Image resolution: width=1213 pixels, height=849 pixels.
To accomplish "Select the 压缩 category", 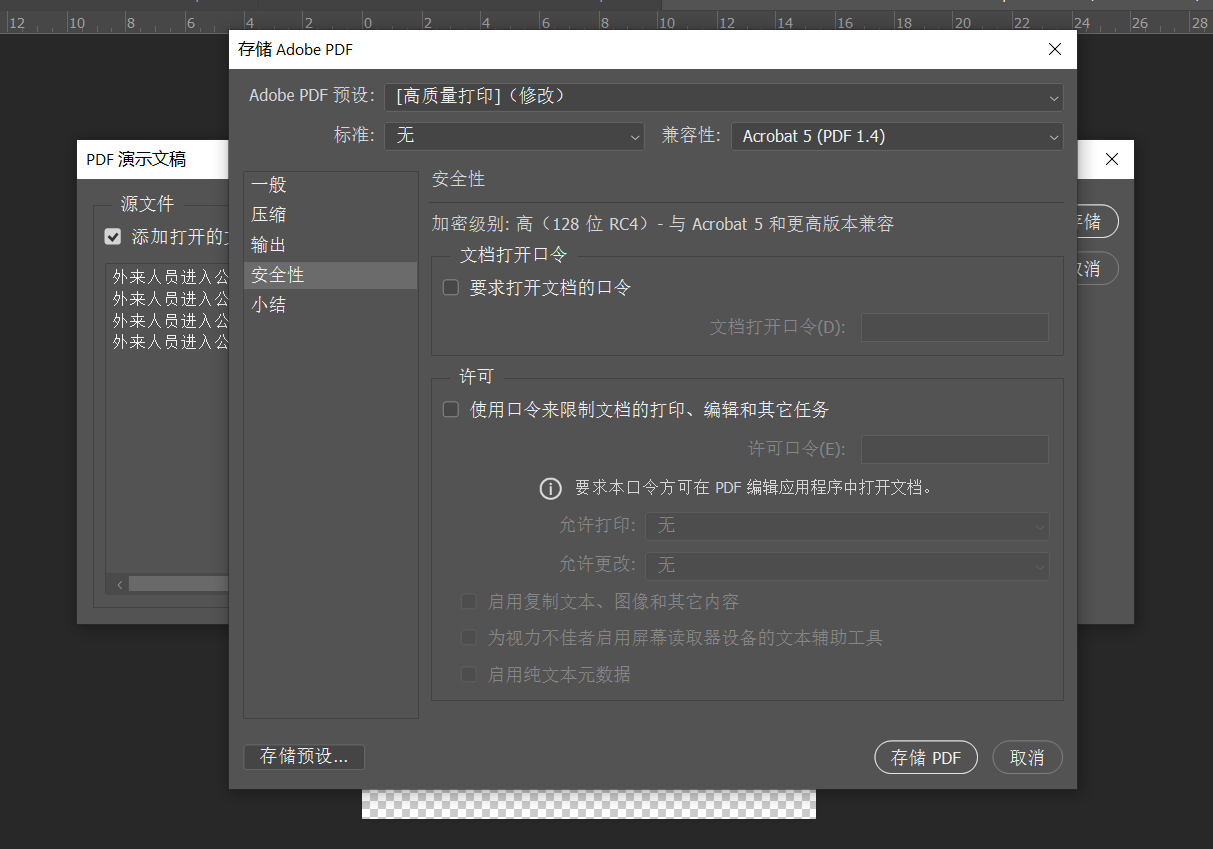I will 330,215.
